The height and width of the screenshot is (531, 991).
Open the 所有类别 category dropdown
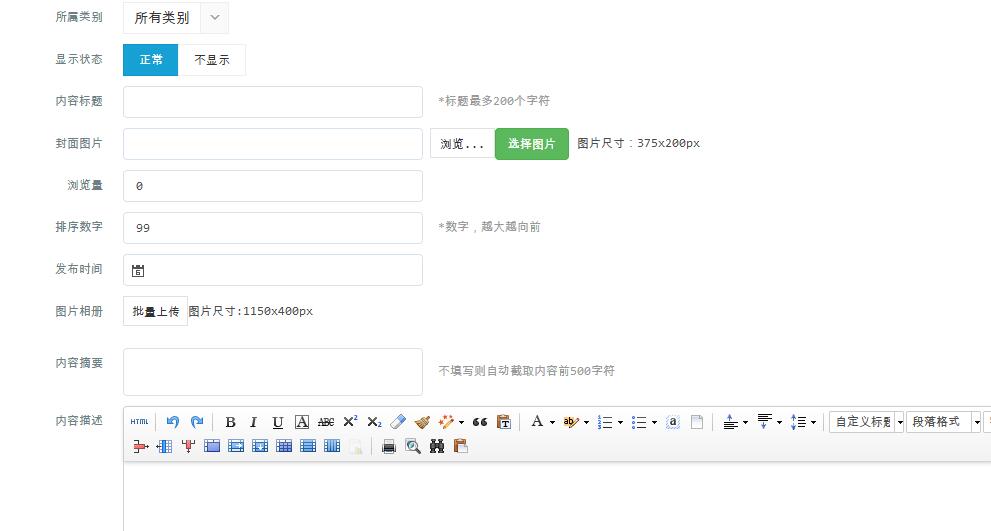[x=175, y=18]
